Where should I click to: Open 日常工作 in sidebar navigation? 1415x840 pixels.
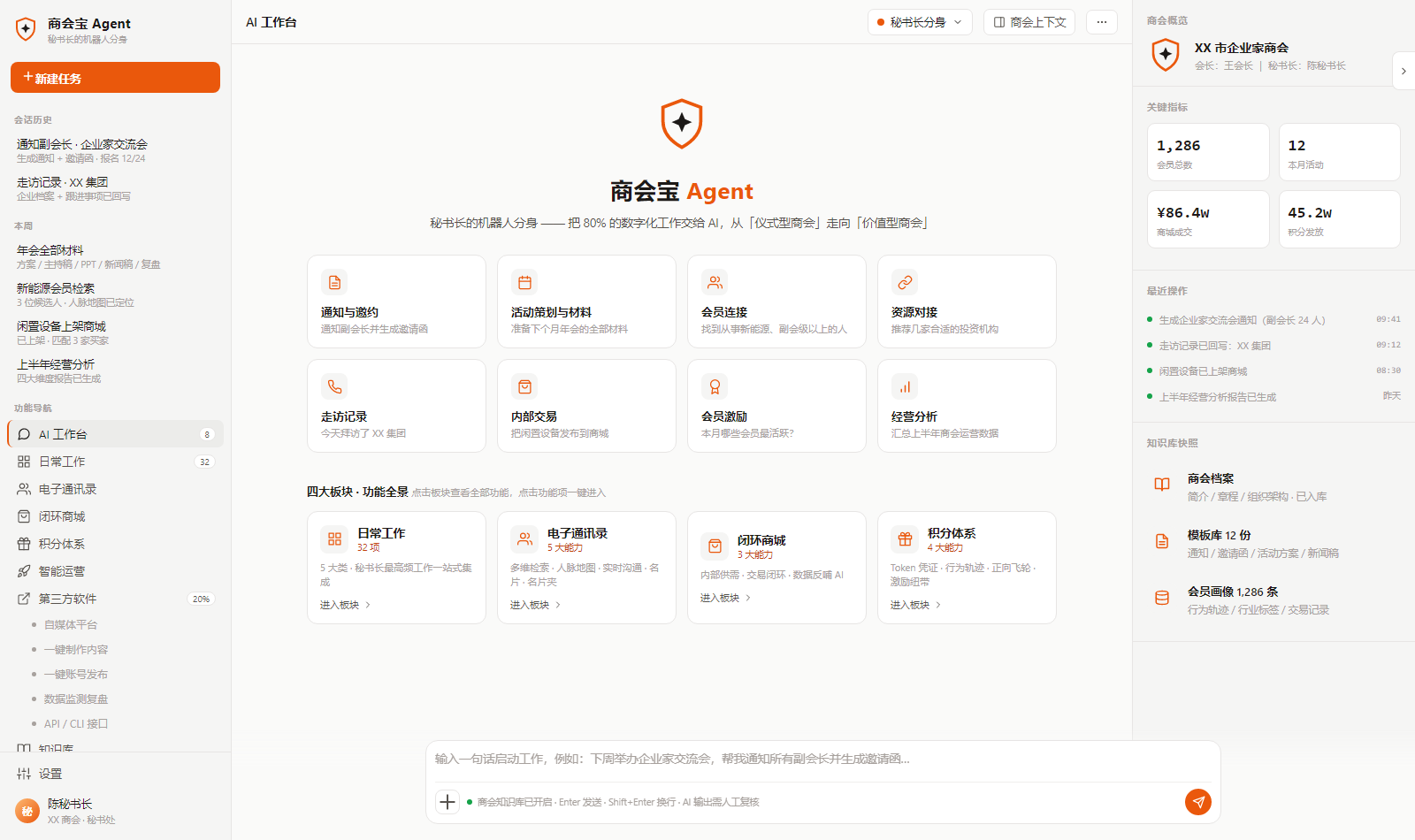[x=115, y=462]
